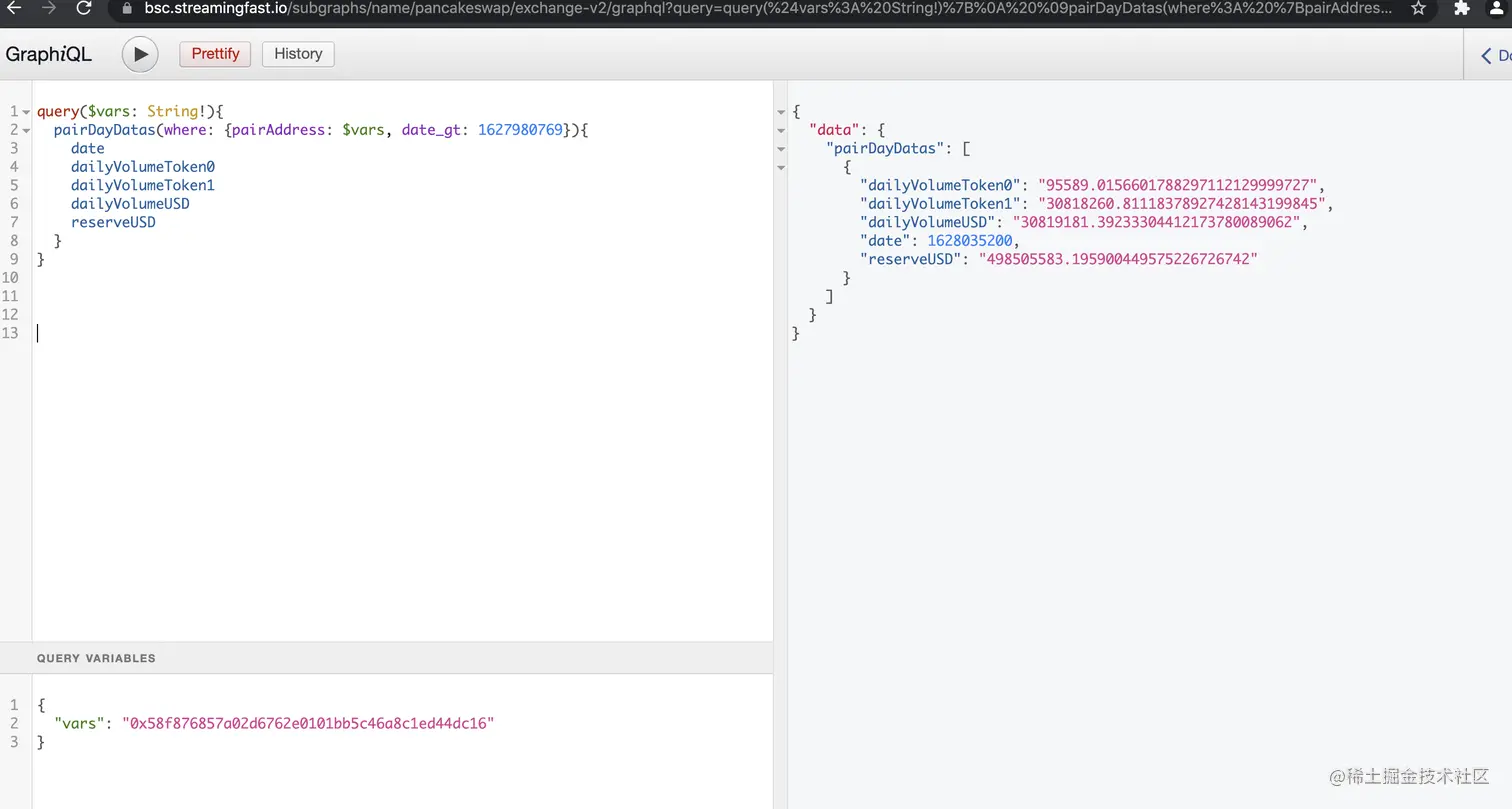Collapse the query block at line 1
Screen dimensions: 1512x809
click(x=26, y=112)
